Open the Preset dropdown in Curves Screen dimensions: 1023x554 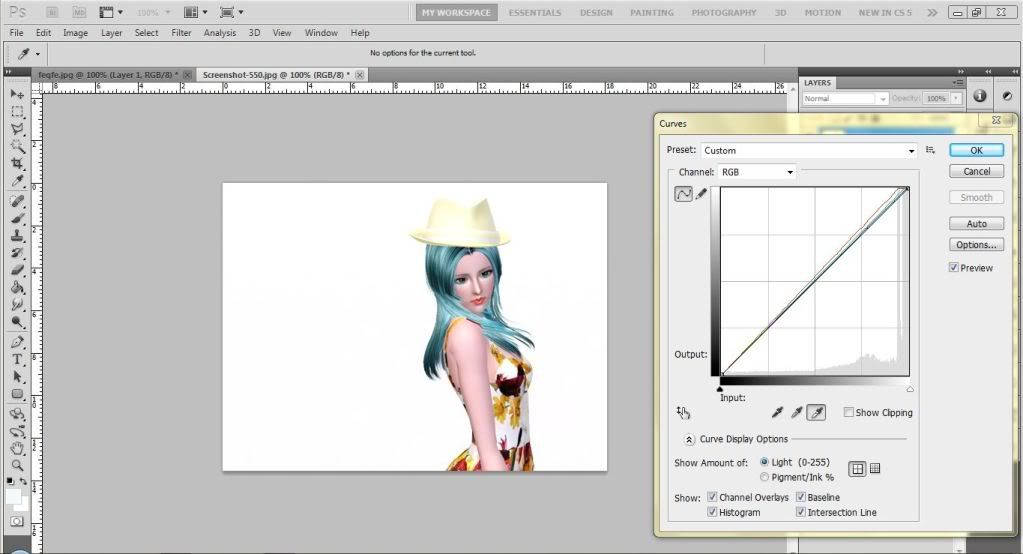(809, 151)
